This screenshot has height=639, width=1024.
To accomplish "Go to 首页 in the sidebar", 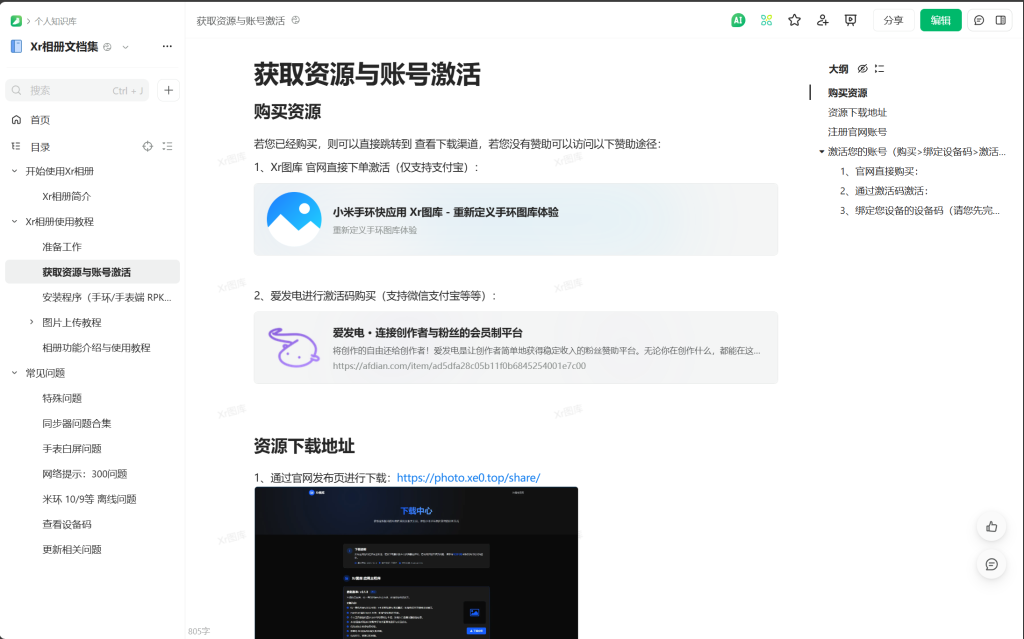I will pyautogui.click(x=40, y=120).
